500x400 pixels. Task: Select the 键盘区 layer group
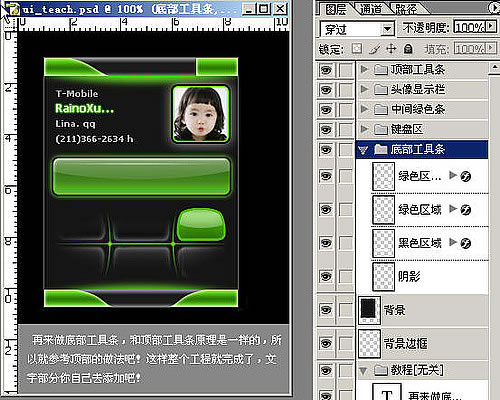click(422, 129)
